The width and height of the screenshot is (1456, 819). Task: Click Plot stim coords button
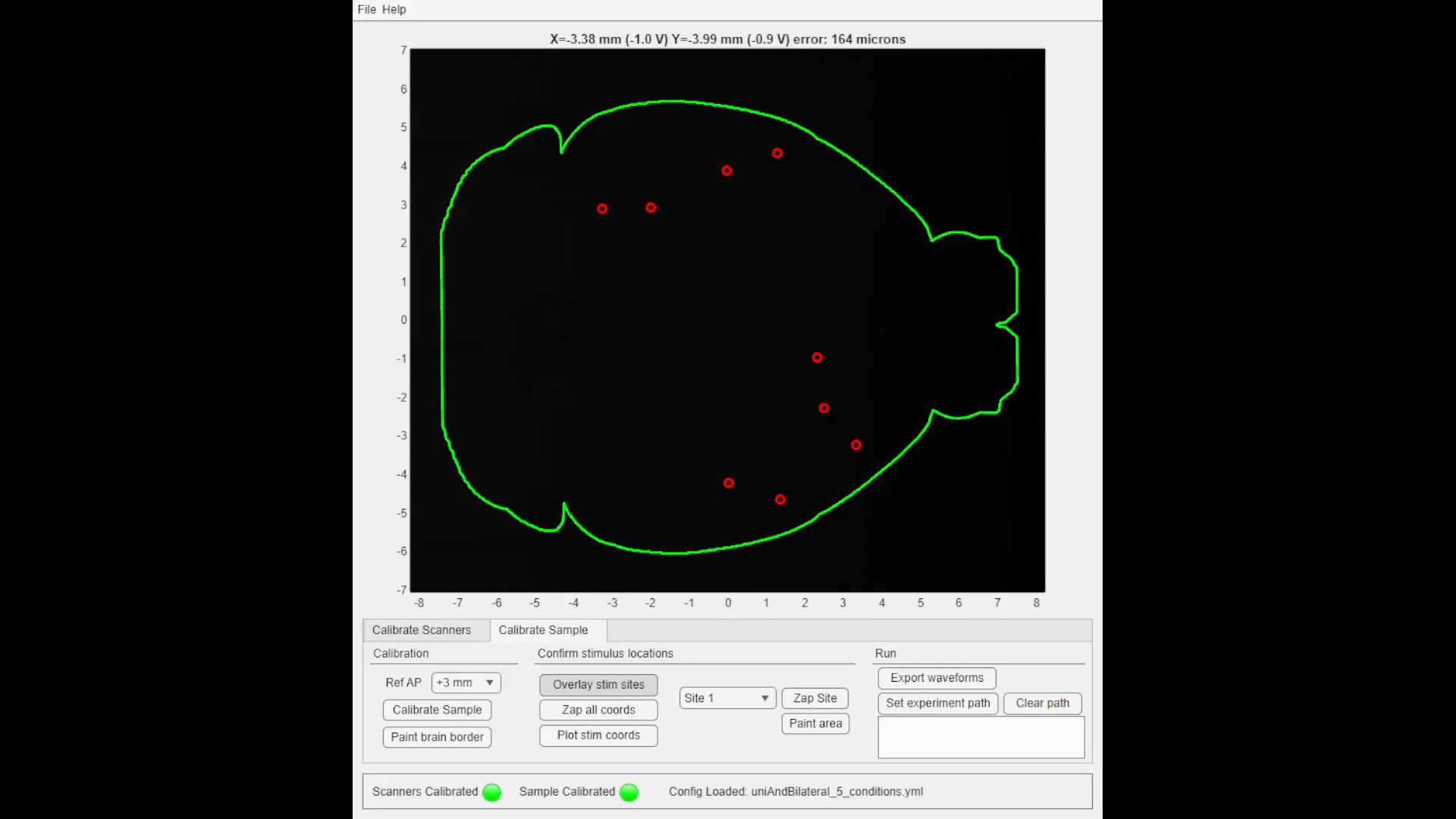(x=598, y=736)
